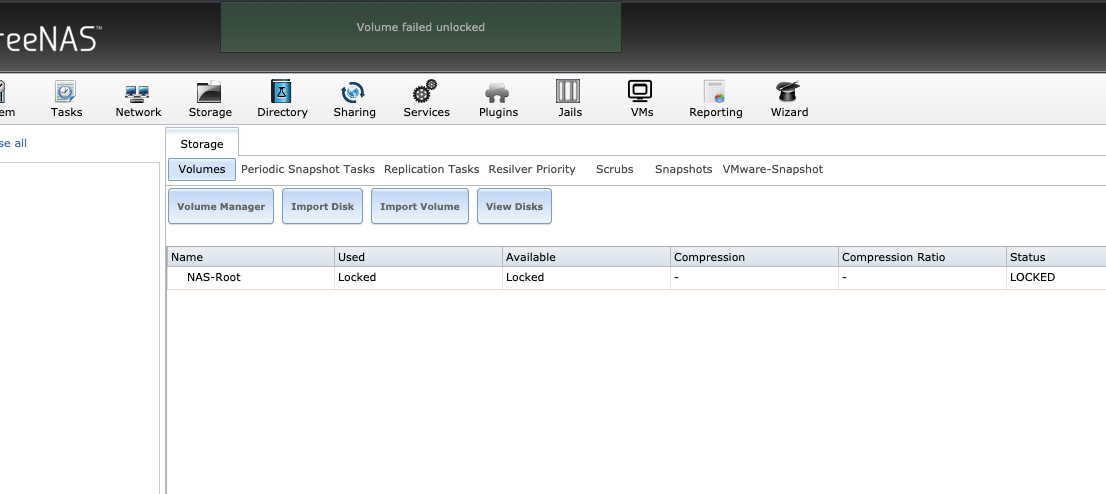Sort by the Compression column header
1106x494 pixels.
(754, 257)
